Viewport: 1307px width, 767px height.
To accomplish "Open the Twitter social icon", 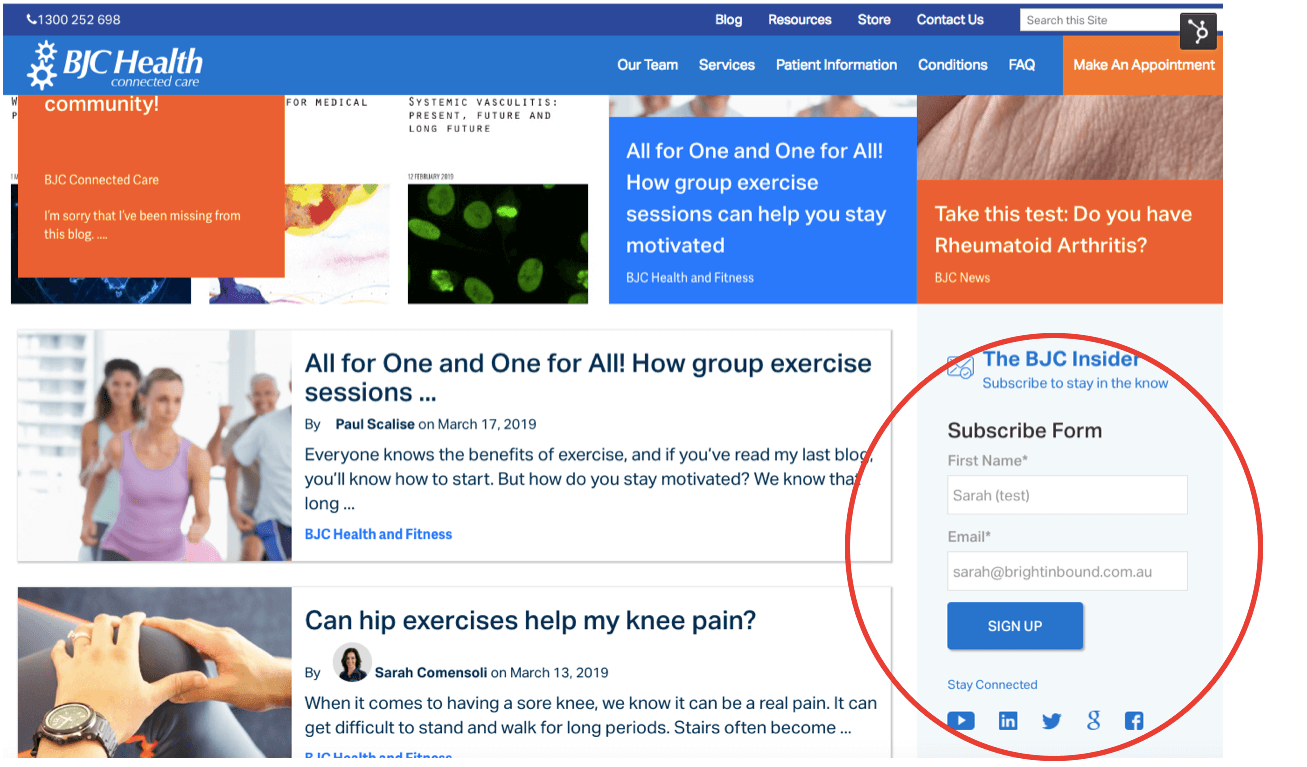I will click(1051, 720).
